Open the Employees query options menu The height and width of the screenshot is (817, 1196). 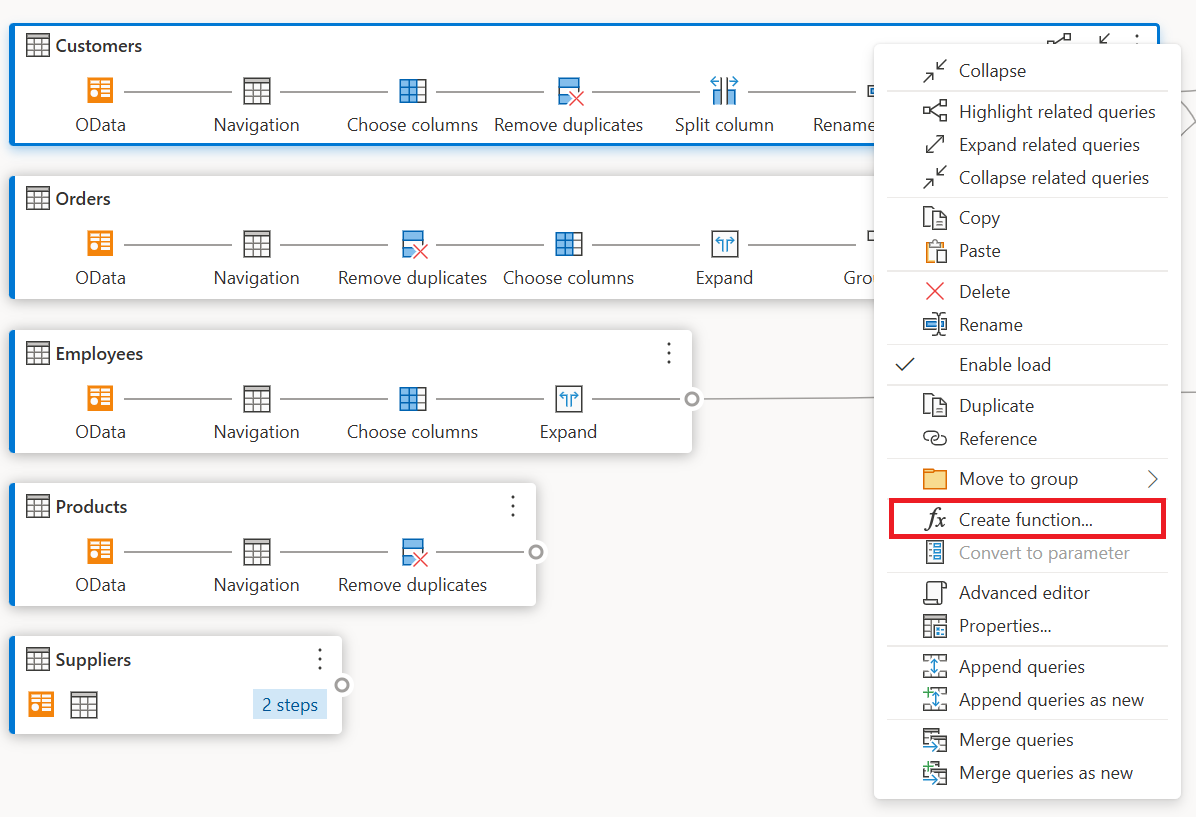tap(669, 353)
